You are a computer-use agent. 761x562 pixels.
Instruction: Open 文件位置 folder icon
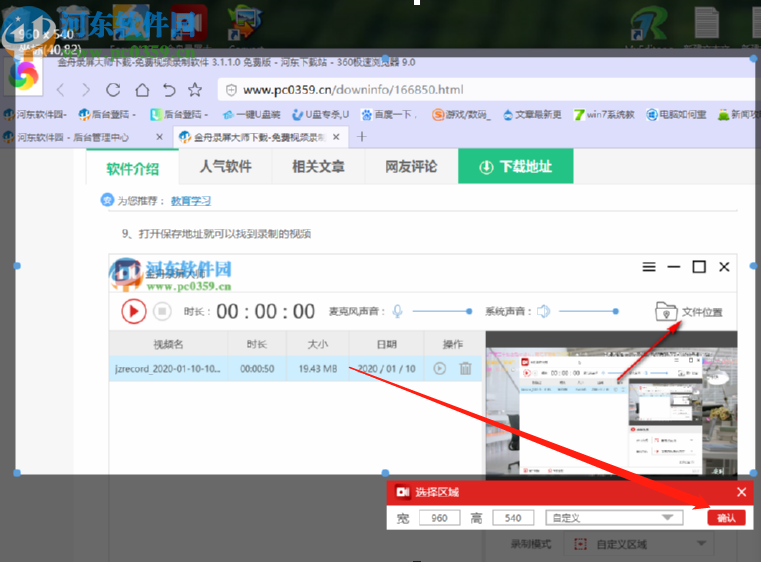tap(666, 311)
